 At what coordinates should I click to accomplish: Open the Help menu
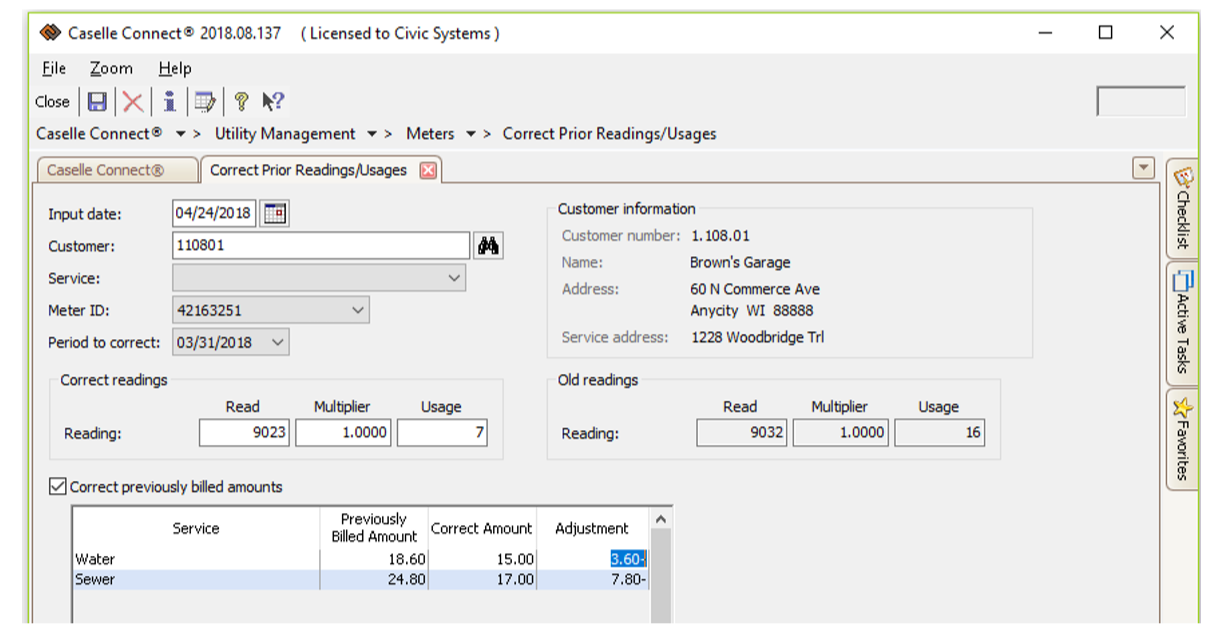[175, 68]
